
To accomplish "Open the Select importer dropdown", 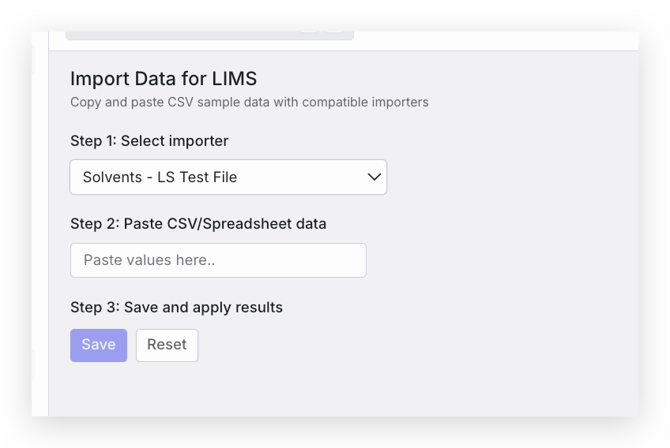I will coord(227,177).
